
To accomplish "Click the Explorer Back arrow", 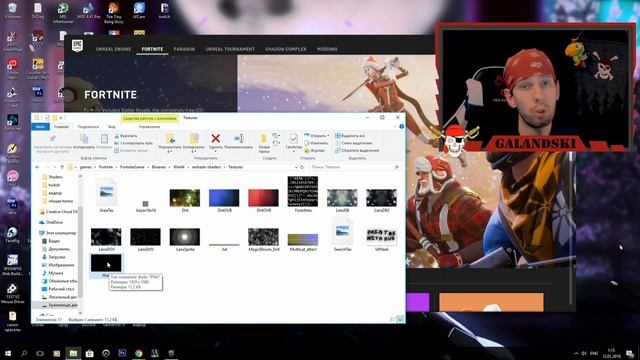I will [x=38, y=167].
